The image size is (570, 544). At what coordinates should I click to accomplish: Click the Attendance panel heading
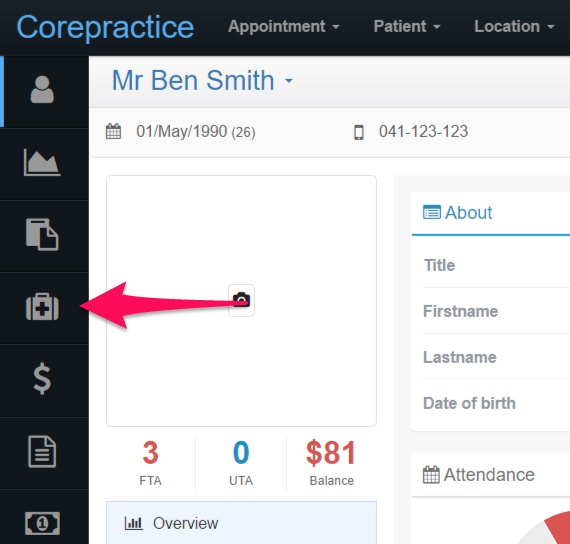pos(479,475)
